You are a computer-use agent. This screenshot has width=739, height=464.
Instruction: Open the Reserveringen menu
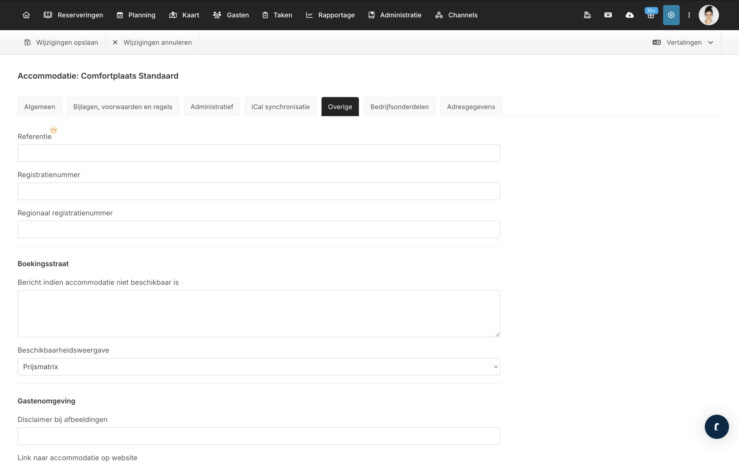tap(73, 15)
